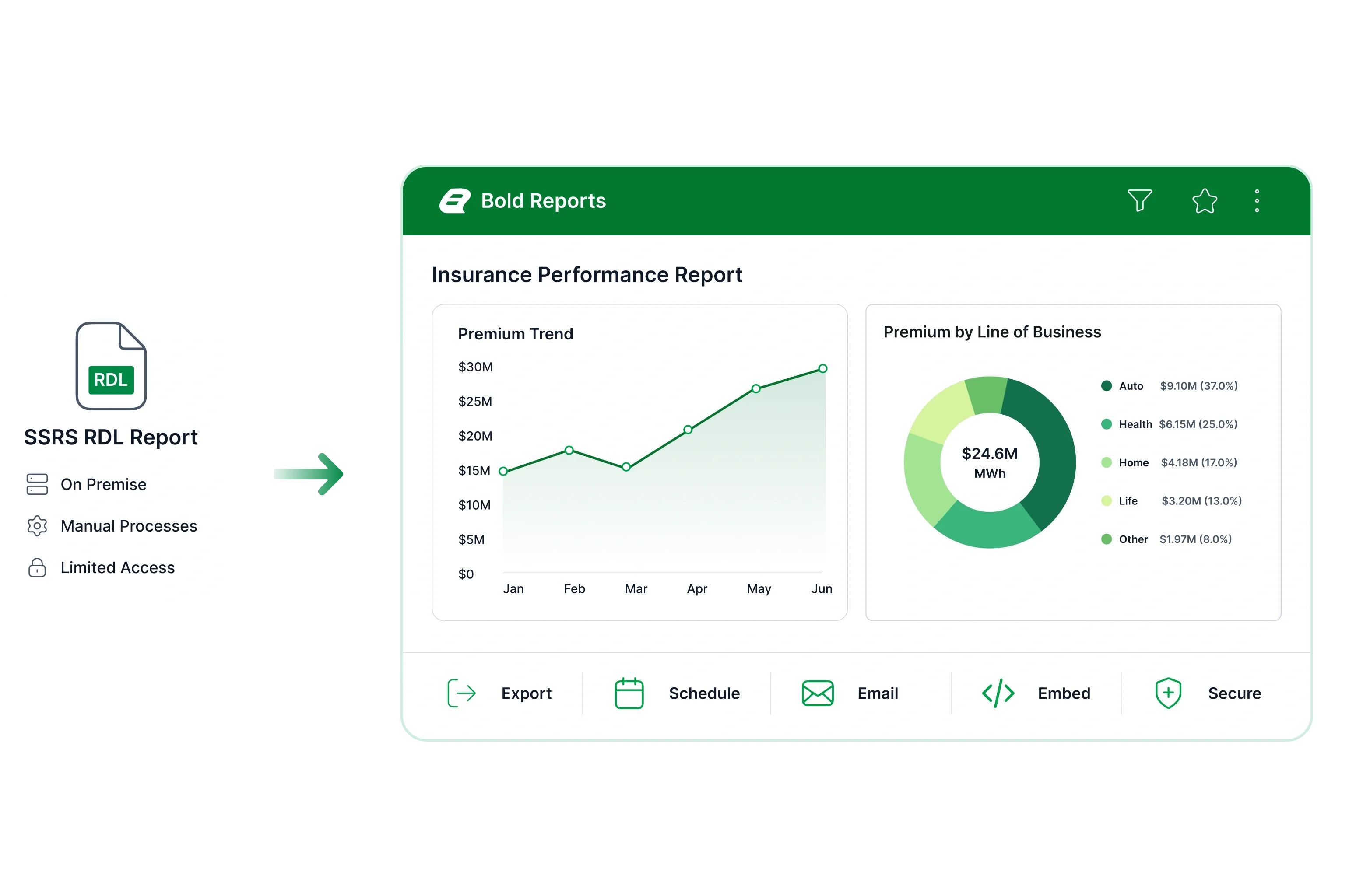This screenshot has height=896, width=1356.
Task: Click the $4.18M (17.0%) Home value
Action: [x=1199, y=462]
